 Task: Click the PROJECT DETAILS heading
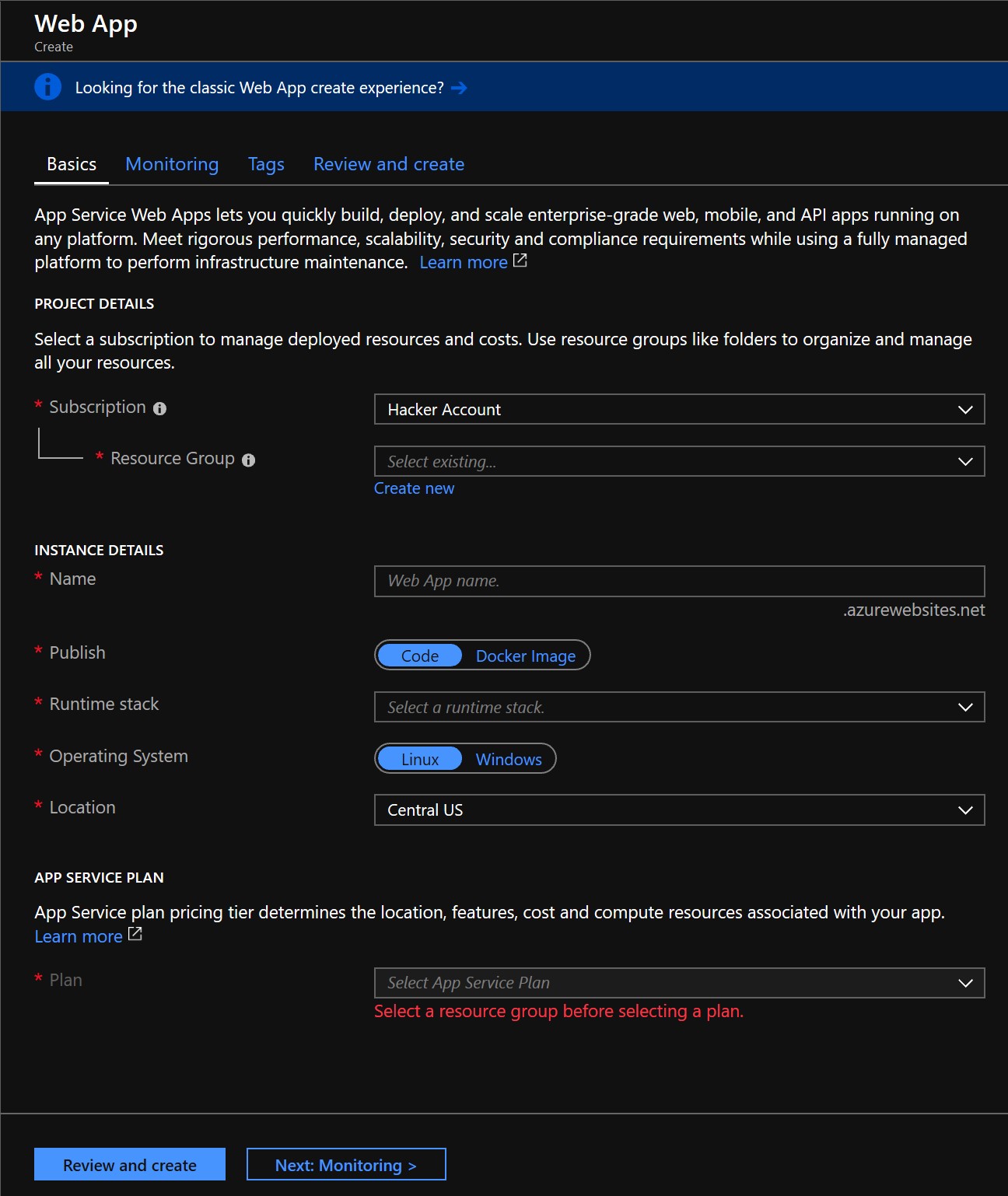pos(94,303)
